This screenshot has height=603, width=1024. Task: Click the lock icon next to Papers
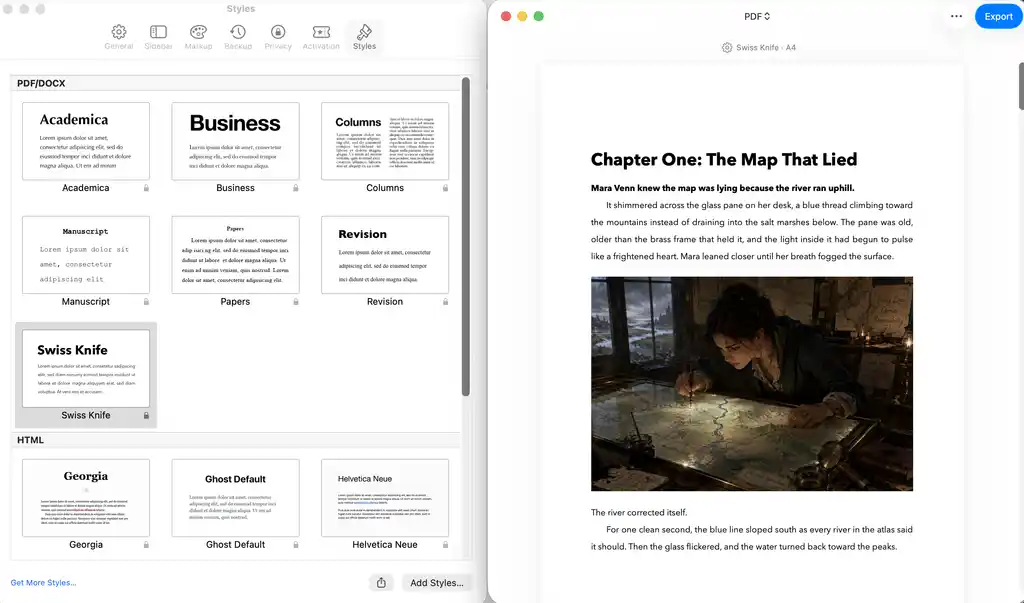pyautogui.click(x=296, y=302)
